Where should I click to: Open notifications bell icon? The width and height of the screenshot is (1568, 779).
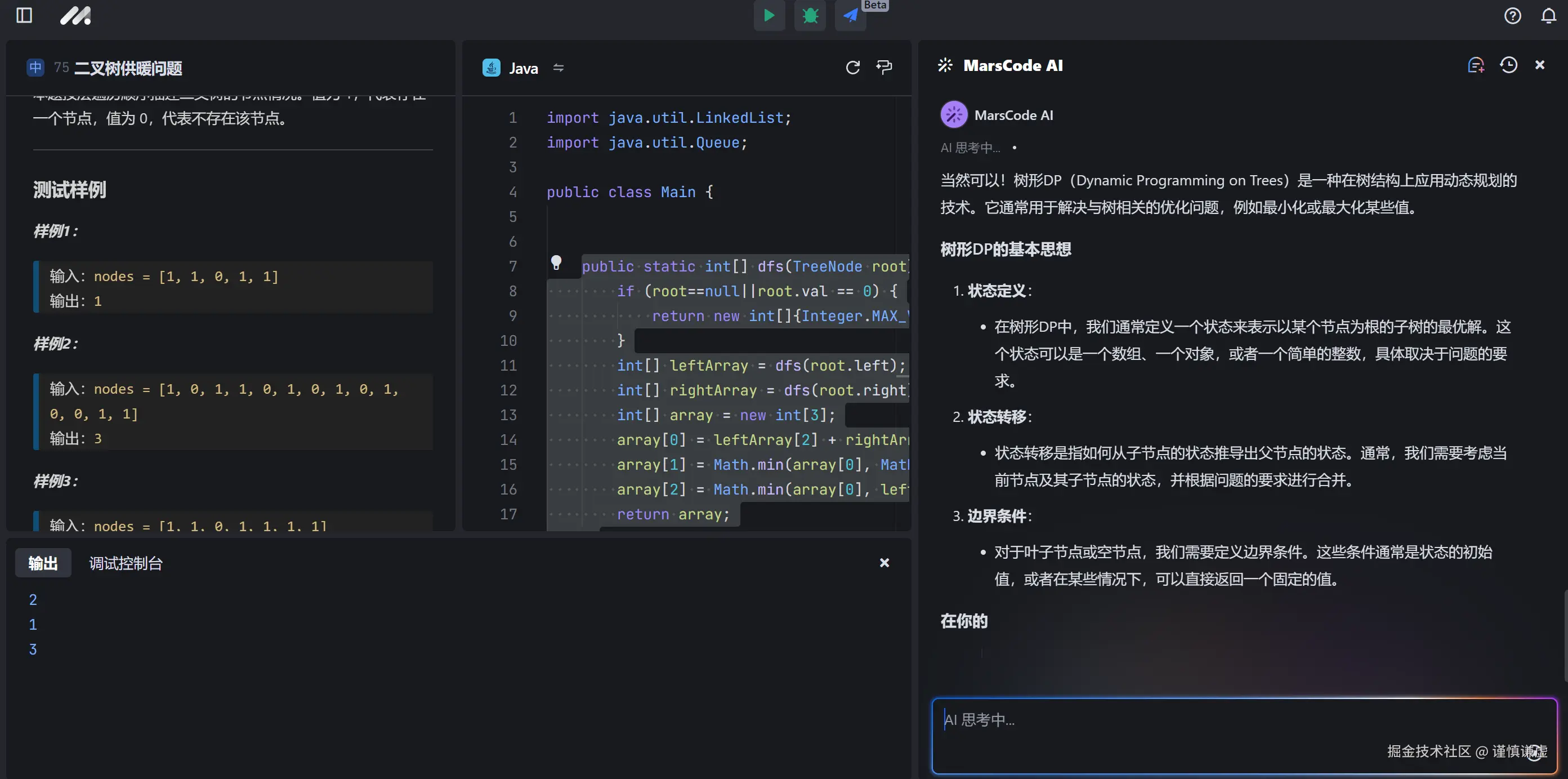1548,15
